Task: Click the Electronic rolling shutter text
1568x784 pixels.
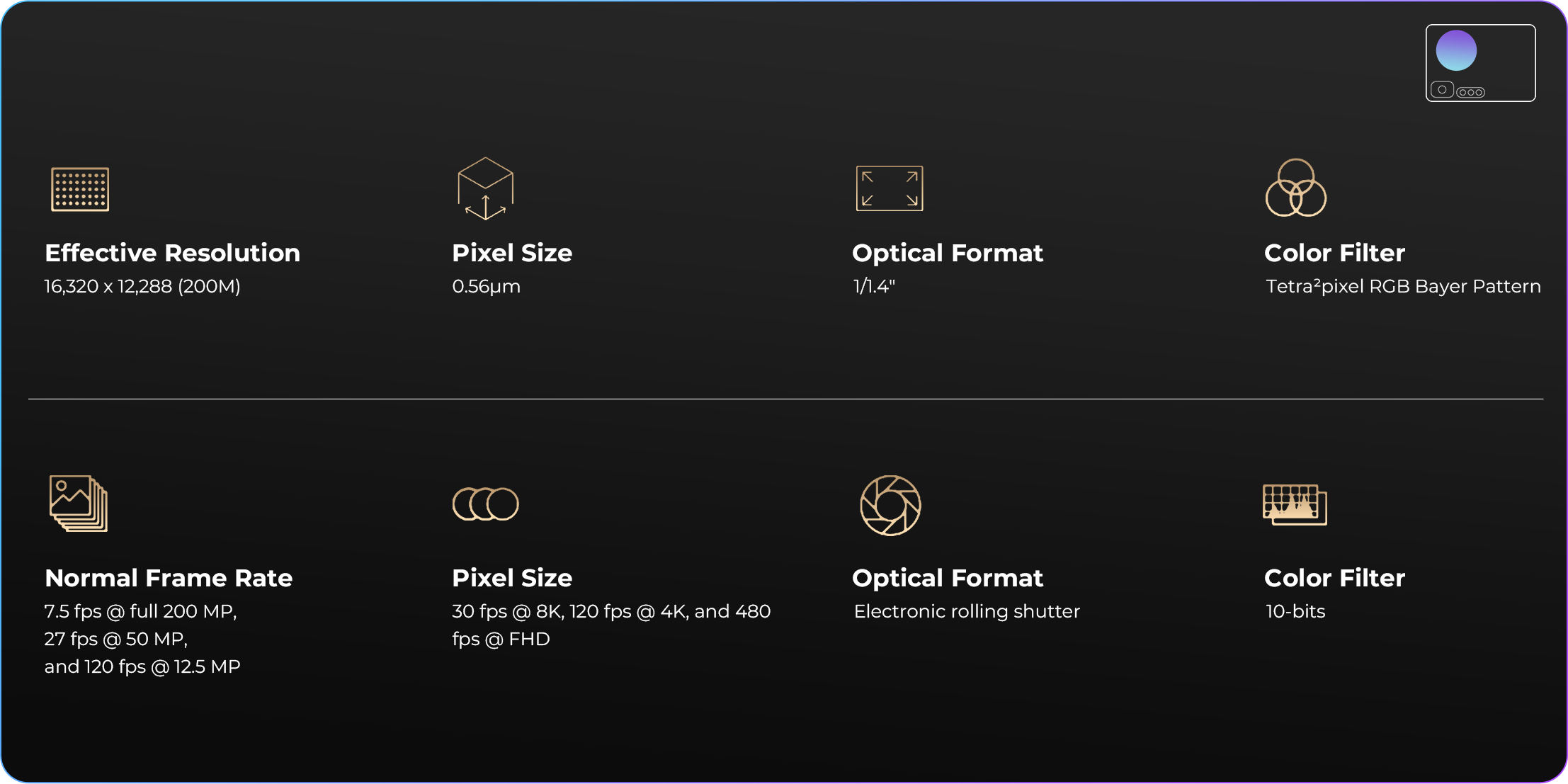Action: [x=967, y=611]
